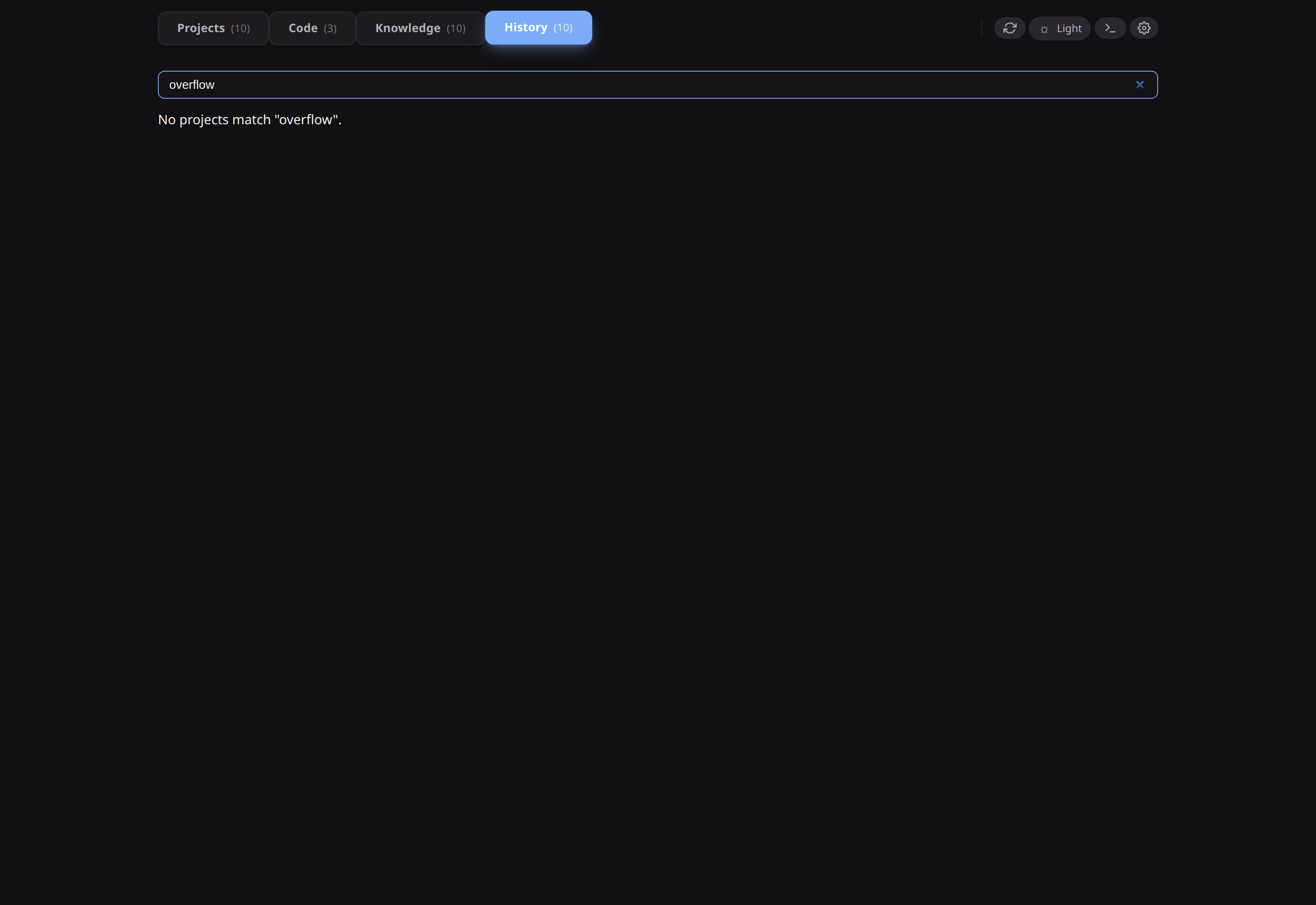Click the Knowledge (10) item count
This screenshot has width=1316, height=905.
click(x=457, y=28)
